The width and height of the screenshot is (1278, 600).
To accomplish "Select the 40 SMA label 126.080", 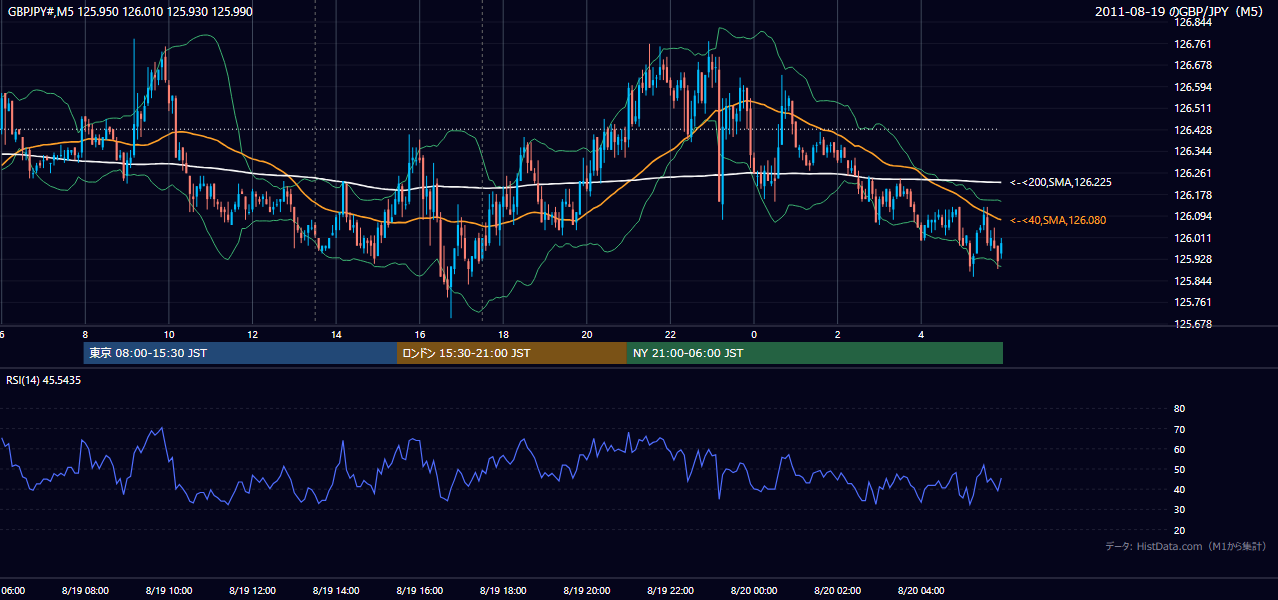I will [x=1058, y=220].
